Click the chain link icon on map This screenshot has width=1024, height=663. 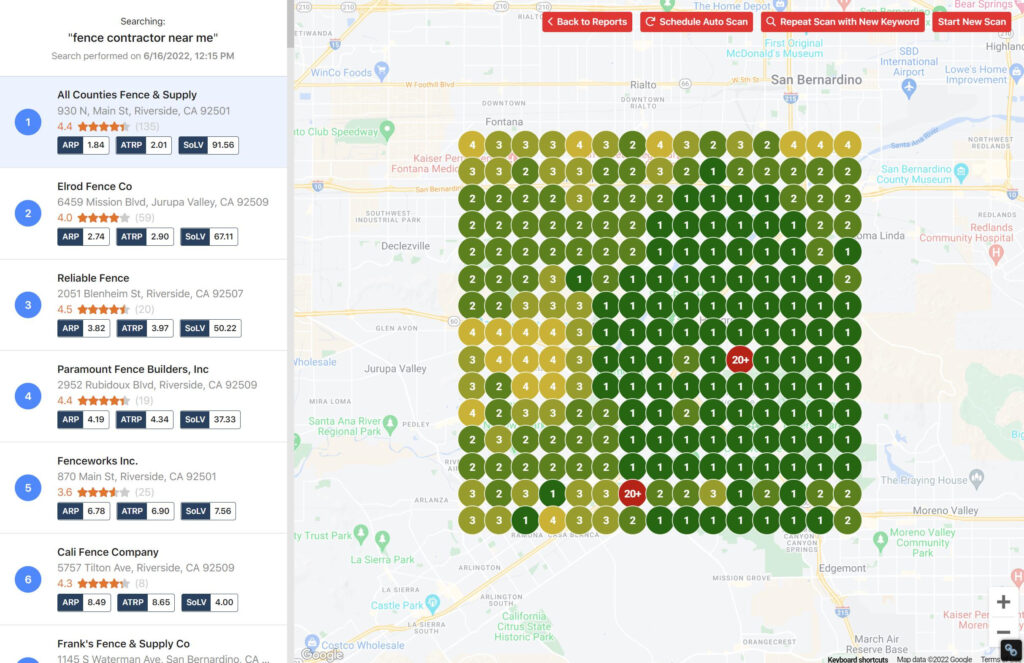pos(1010,650)
